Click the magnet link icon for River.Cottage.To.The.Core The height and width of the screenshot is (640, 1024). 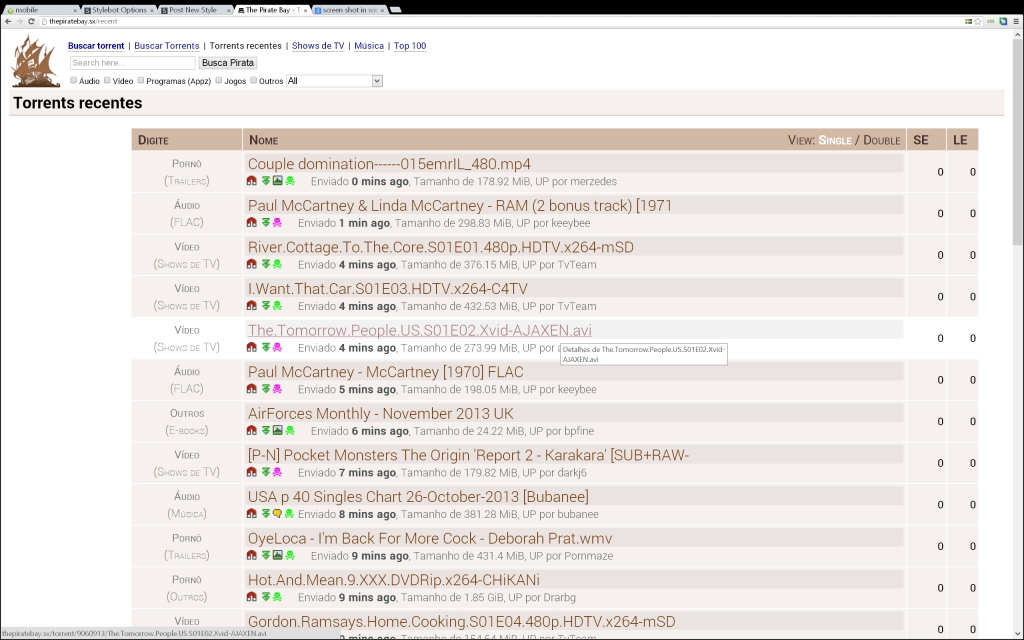tap(251, 264)
